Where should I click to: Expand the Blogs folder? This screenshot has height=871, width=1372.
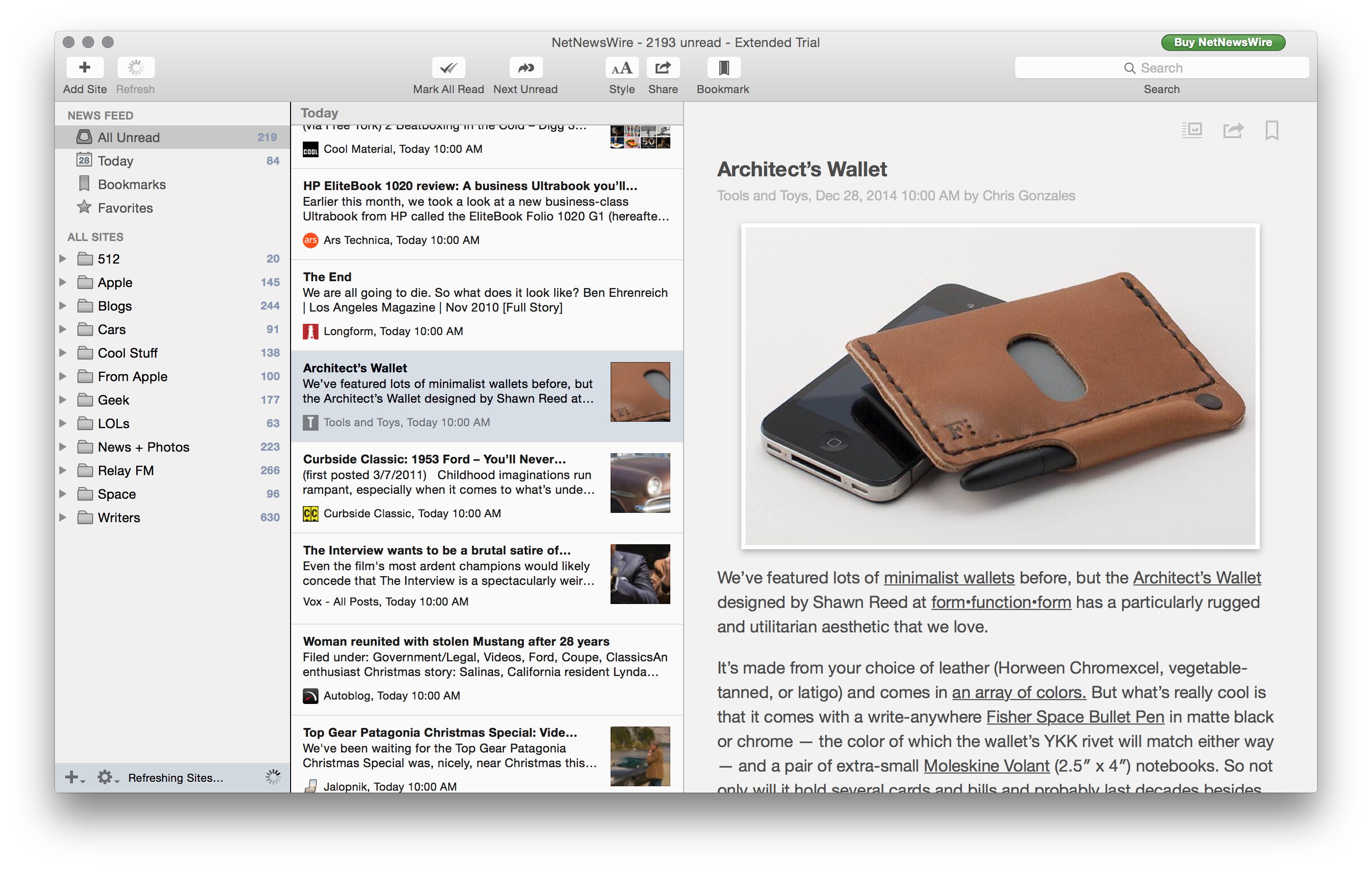(x=63, y=306)
